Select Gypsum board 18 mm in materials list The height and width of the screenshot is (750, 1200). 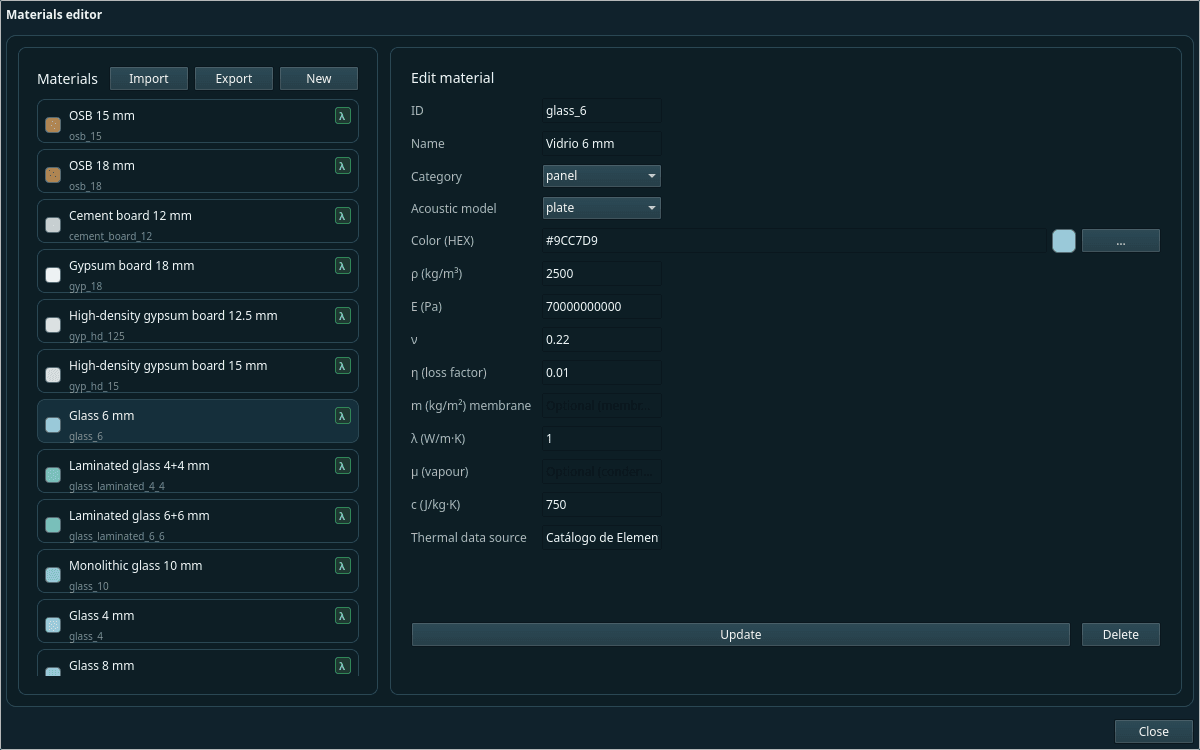tap(198, 271)
